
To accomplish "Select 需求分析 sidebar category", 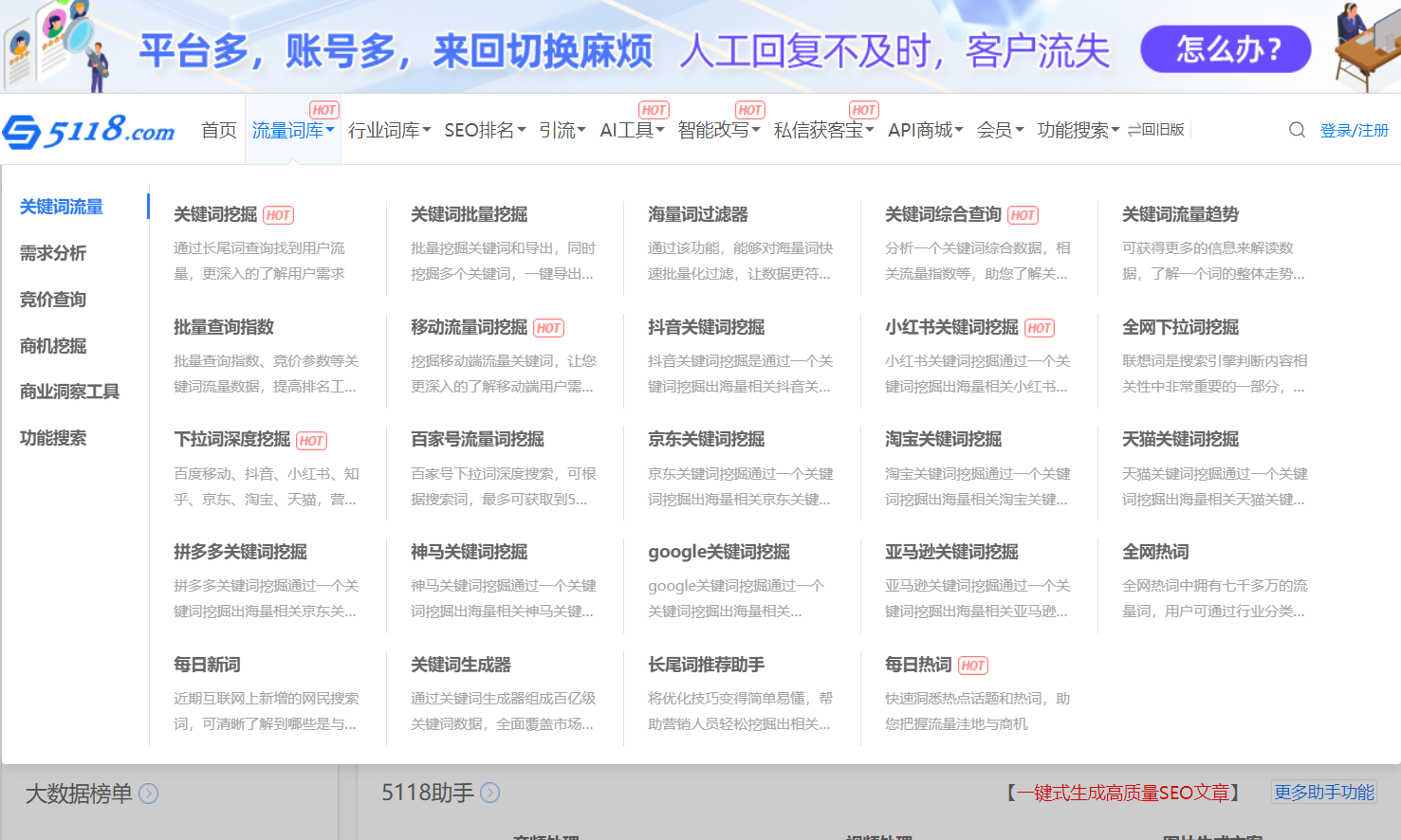I will (x=53, y=253).
